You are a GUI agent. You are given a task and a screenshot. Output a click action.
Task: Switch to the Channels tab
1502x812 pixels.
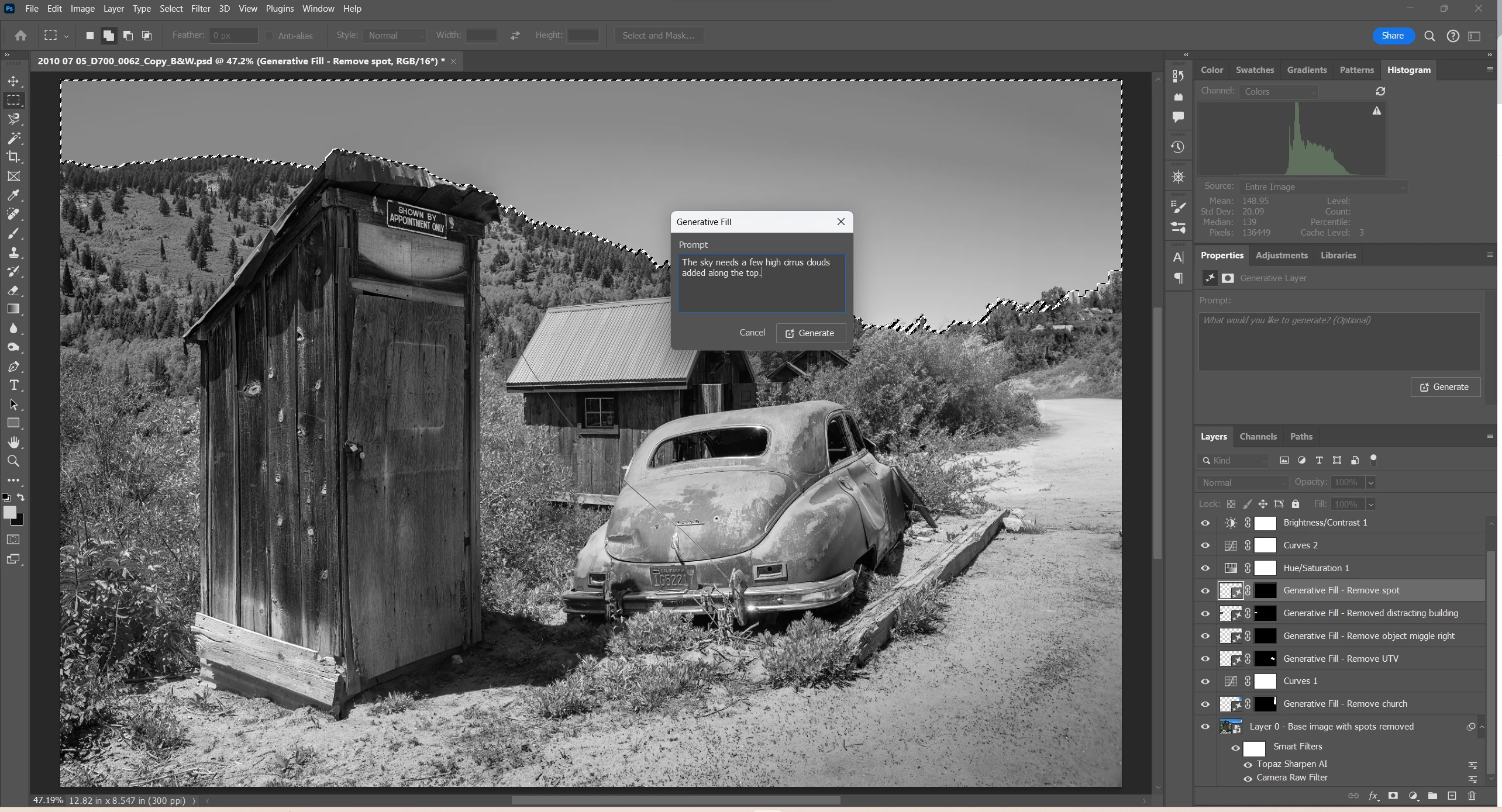click(x=1258, y=437)
